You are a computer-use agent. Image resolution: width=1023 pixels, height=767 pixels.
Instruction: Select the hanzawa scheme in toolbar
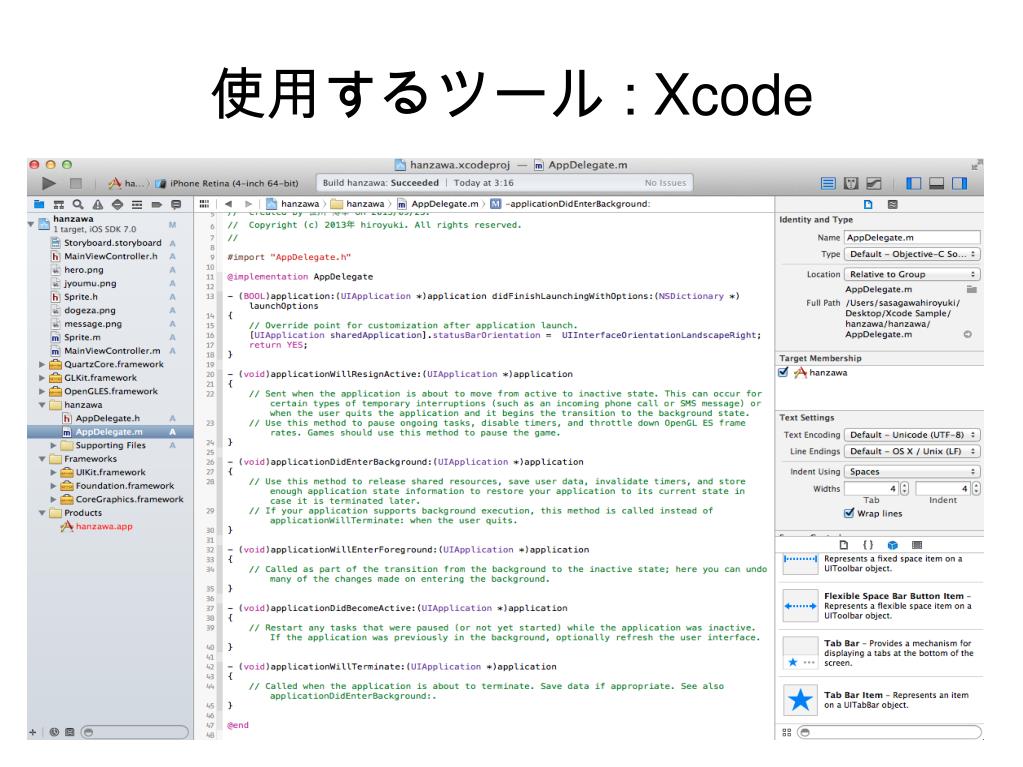[x=126, y=183]
